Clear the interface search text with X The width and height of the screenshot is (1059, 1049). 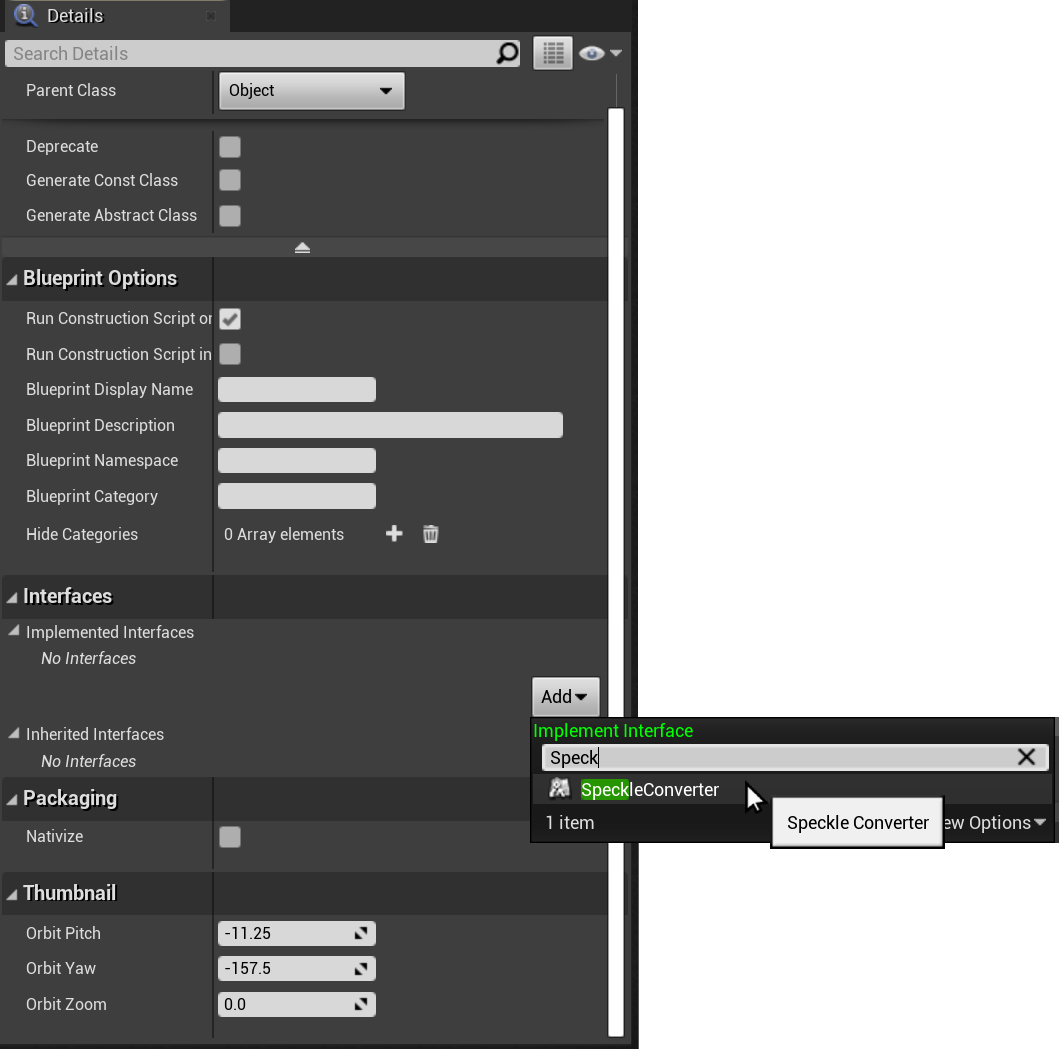[x=1026, y=757]
